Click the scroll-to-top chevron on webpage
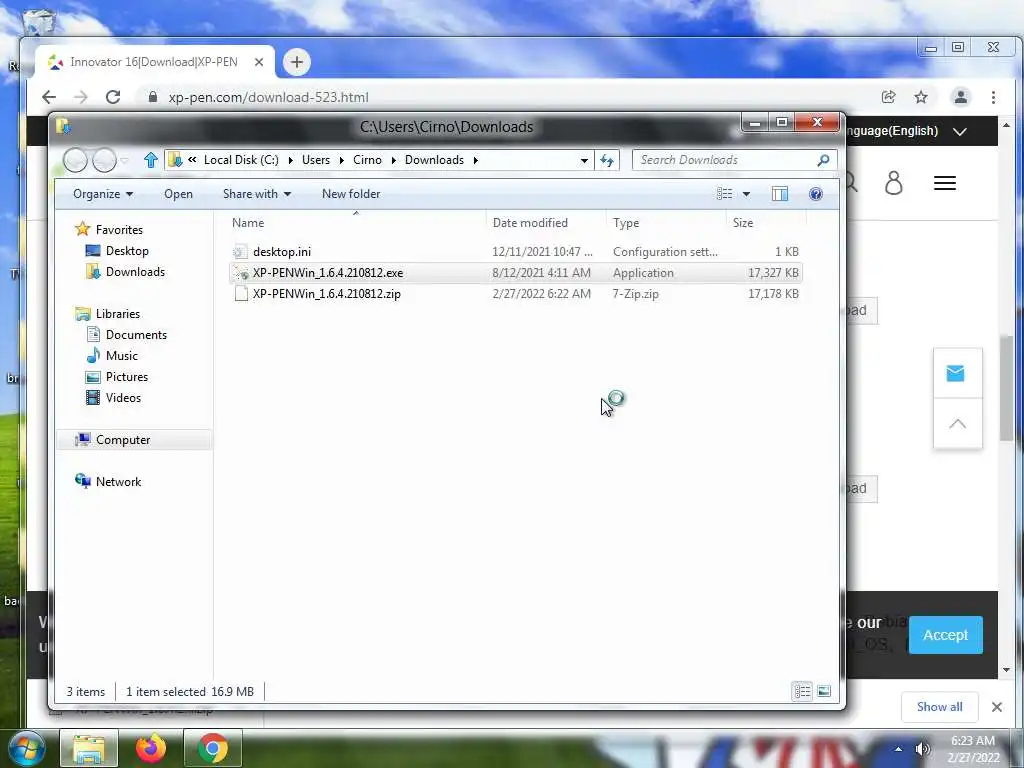1024x768 pixels. [x=957, y=423]
